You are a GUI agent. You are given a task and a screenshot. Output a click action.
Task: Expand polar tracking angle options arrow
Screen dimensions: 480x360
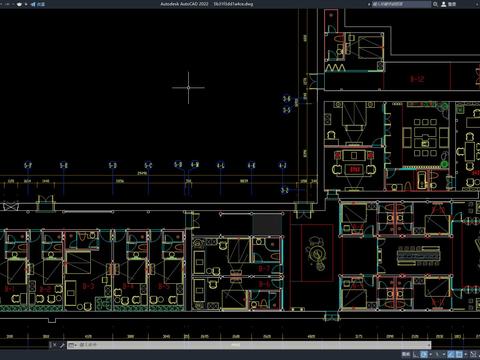(430, 354)
